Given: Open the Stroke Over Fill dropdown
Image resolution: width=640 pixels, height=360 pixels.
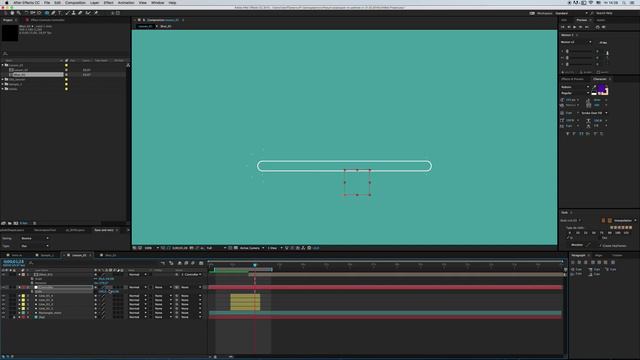Looking at the screenshot, I should tap(594, 113).
